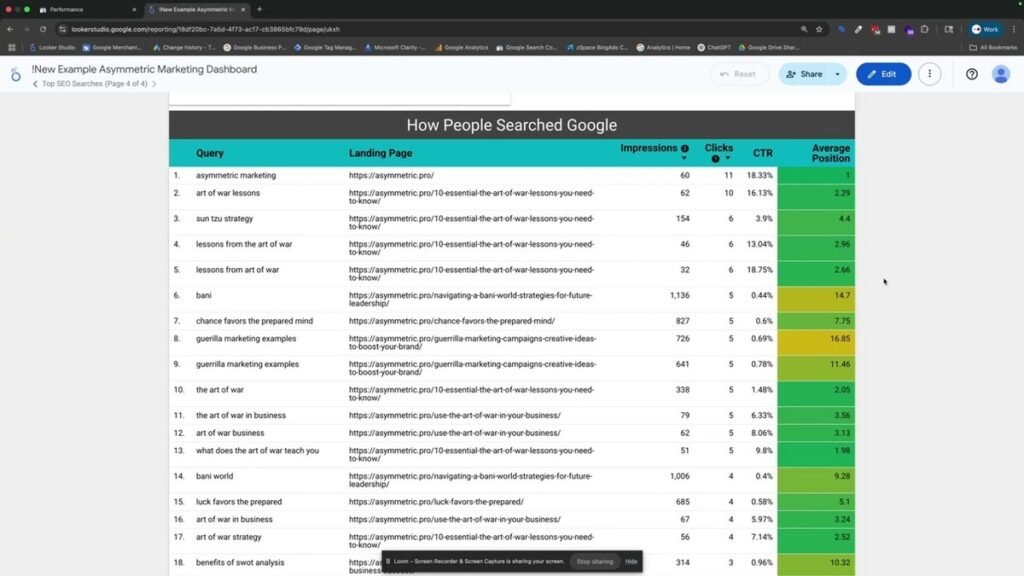Click the 'bani' query row

point(511,298)
